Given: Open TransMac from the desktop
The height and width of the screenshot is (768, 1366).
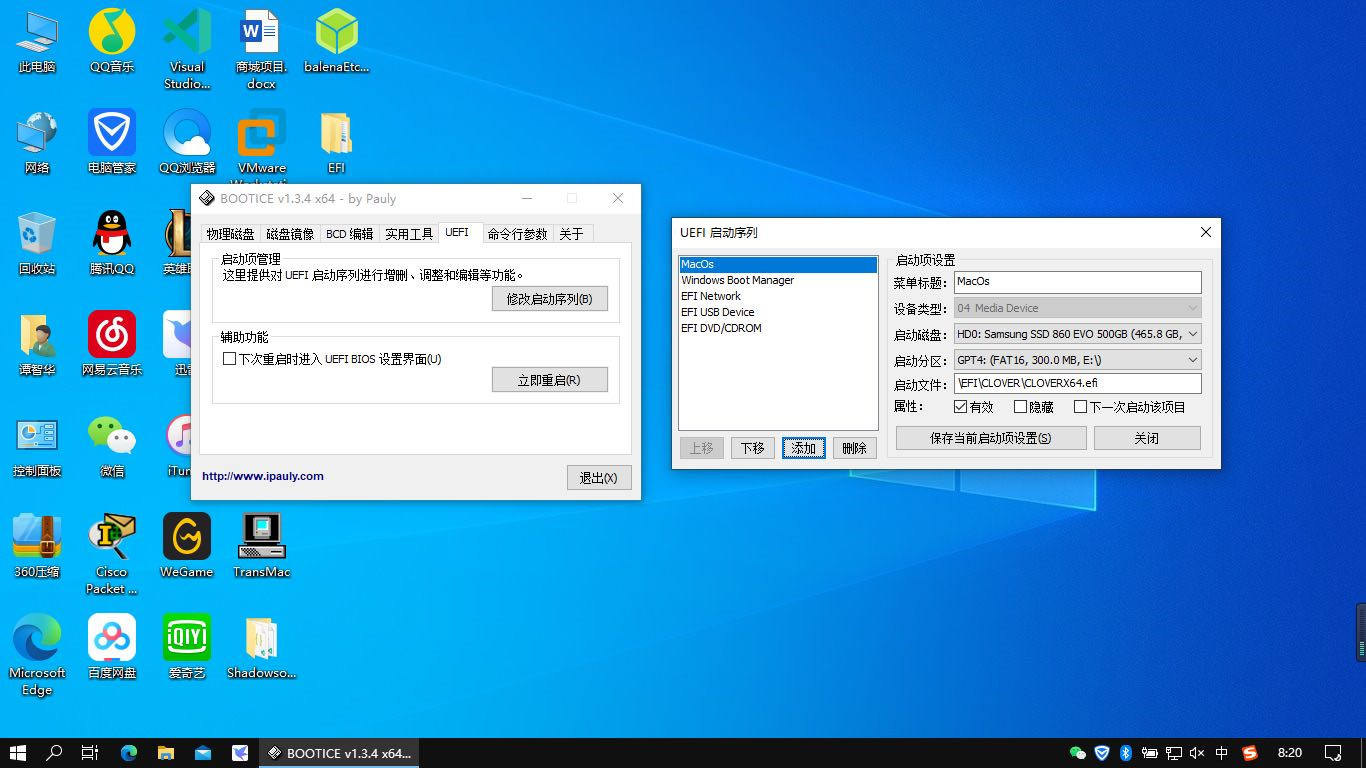Looking at the screenshot, I should (261, 540).
